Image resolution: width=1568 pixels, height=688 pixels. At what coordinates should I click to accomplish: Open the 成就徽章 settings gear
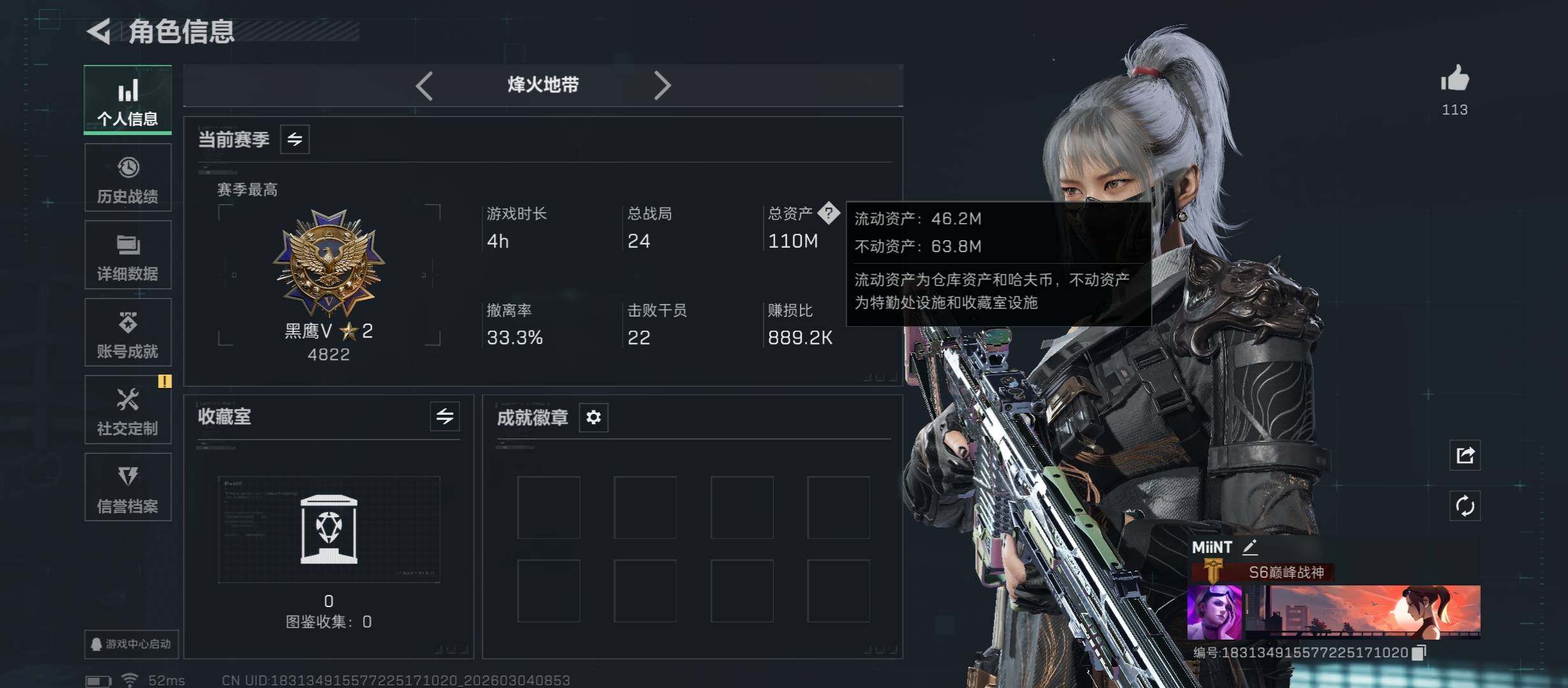click(x=593, y=417)
